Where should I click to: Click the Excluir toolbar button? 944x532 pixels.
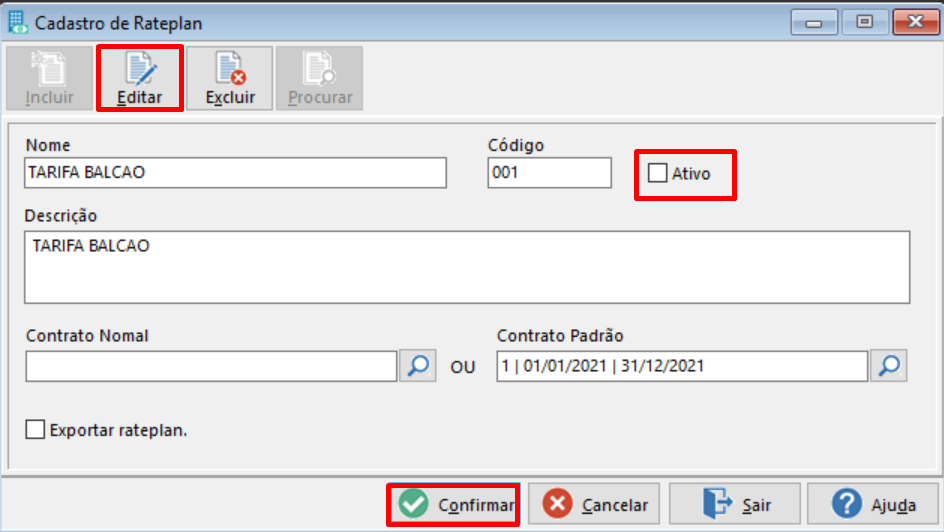coord(230,78)
